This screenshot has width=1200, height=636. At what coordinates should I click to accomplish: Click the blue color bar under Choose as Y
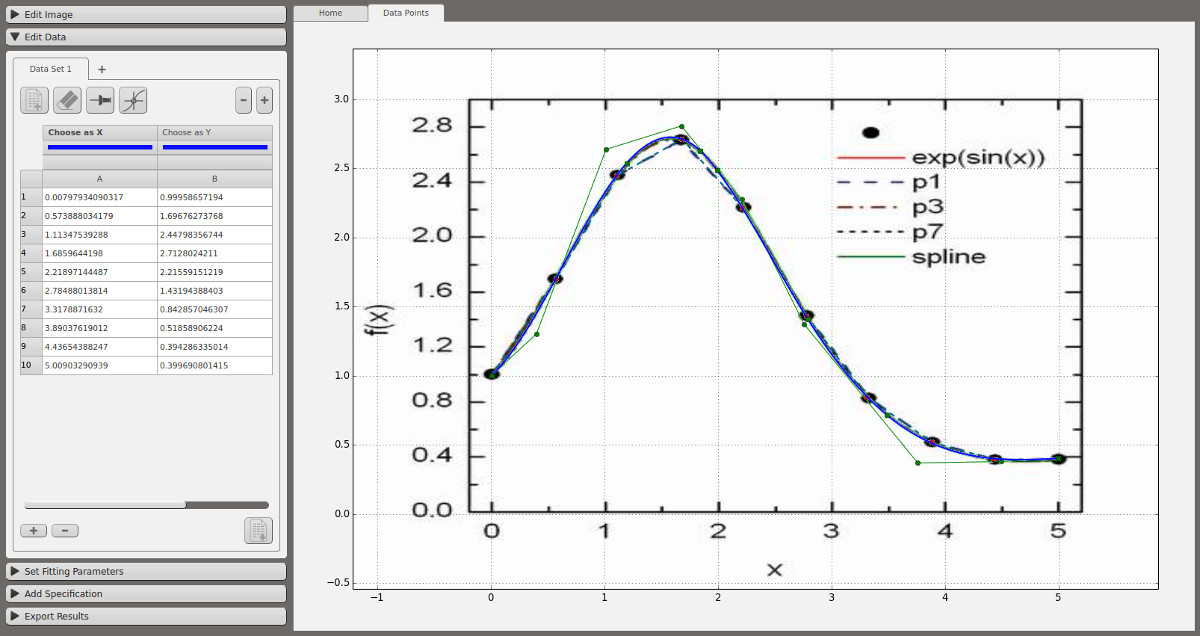point(215,147)
